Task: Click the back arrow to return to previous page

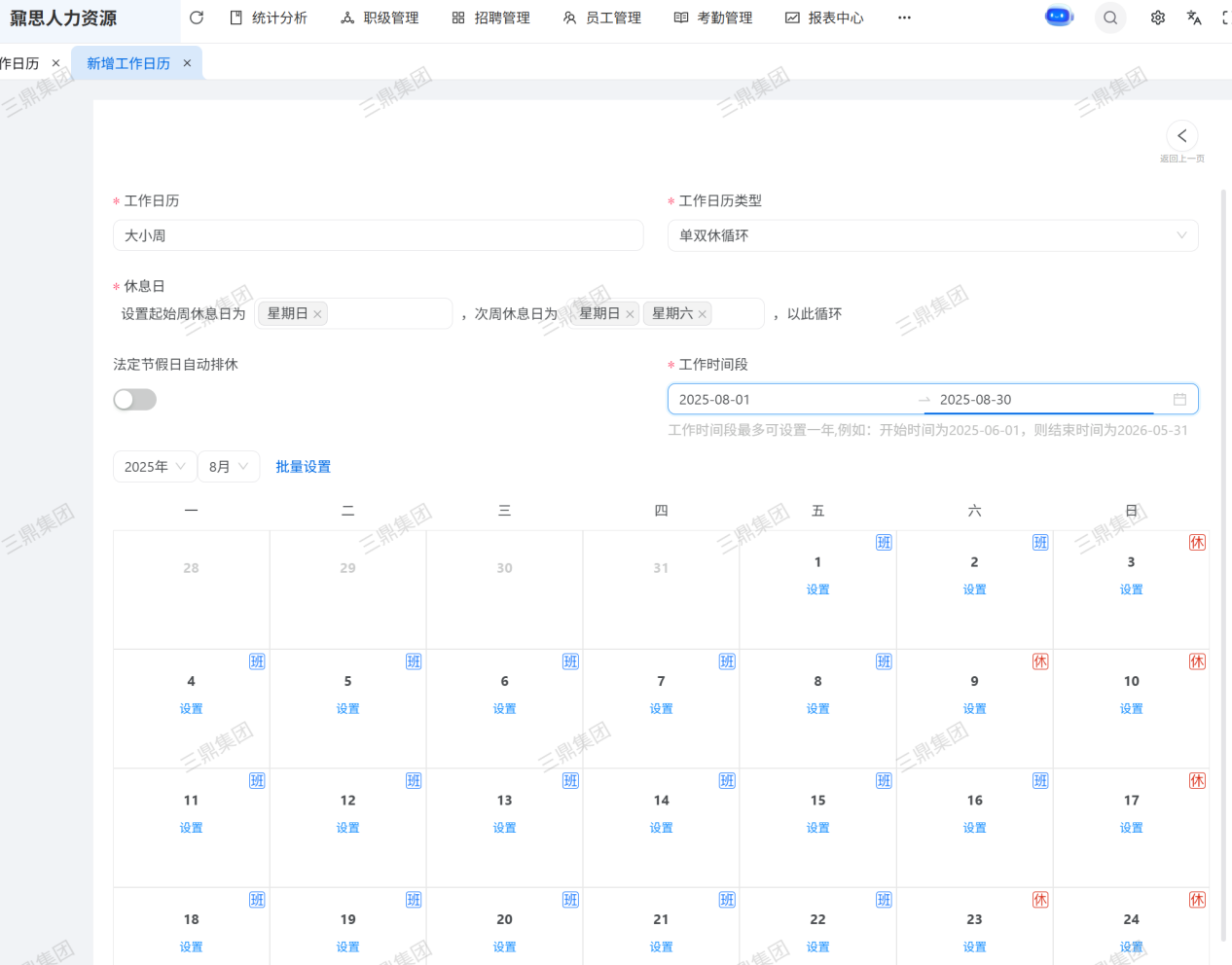Action: (1181, 136)
